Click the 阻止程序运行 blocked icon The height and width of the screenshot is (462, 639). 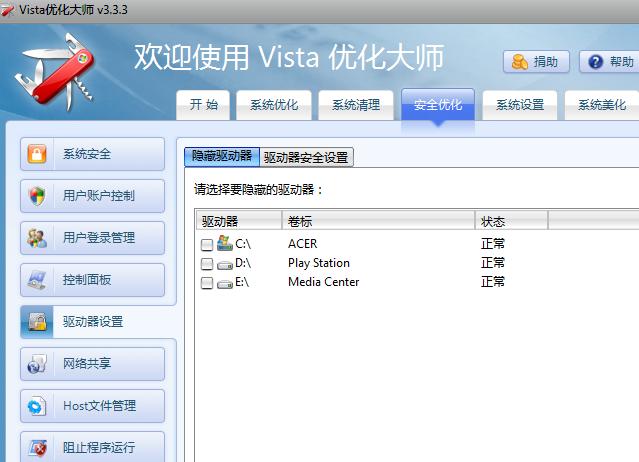[37, 448]
